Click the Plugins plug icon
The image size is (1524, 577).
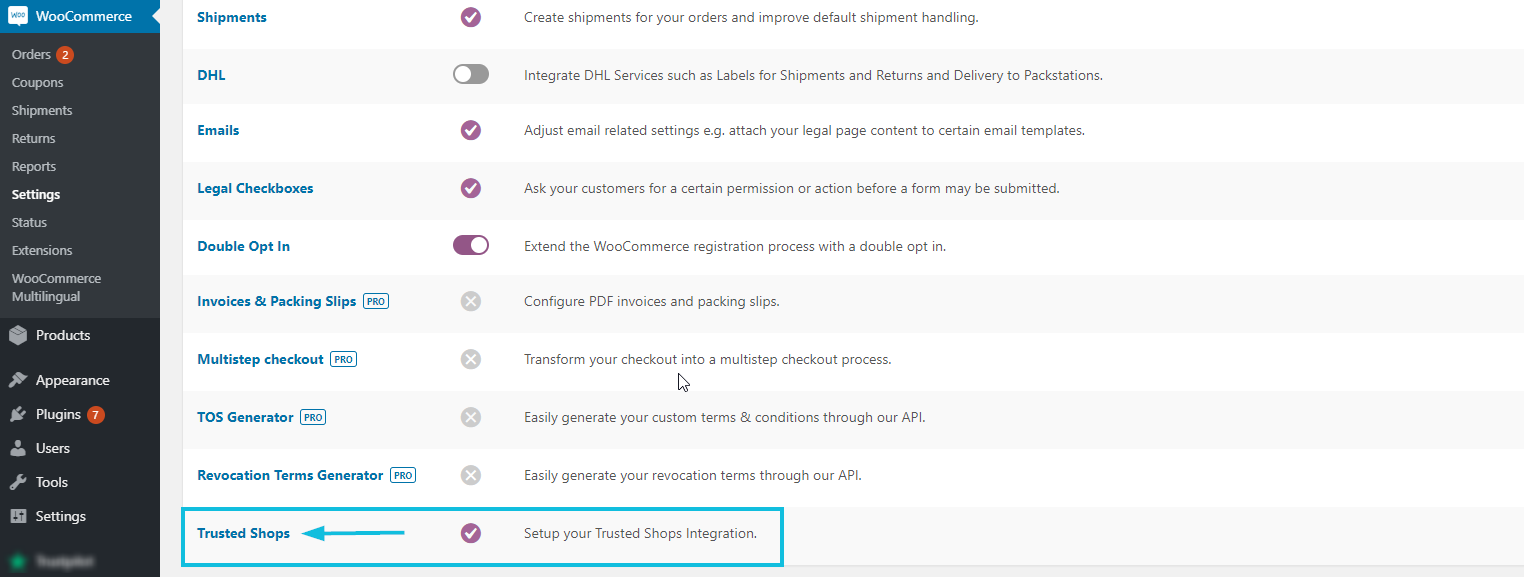coord(18,414)
